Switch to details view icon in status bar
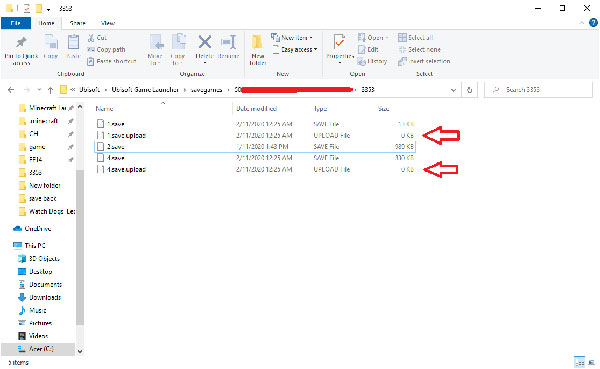This screenshot has height=369, width=600. [579, 362]
